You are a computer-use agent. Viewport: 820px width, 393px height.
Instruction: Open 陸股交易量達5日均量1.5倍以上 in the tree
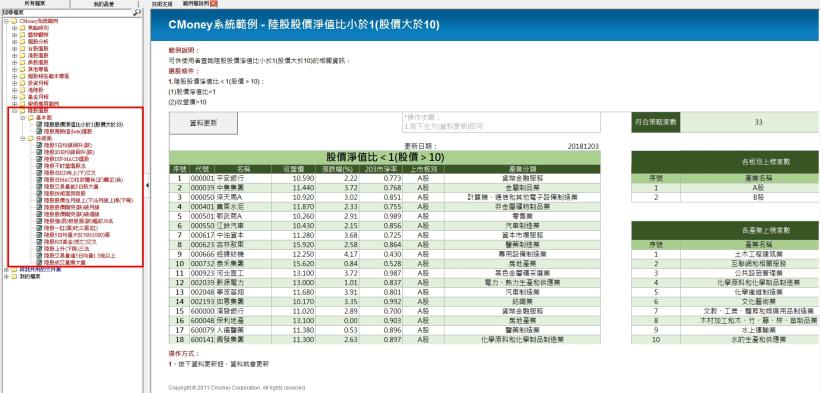click(x=79, y=255)
